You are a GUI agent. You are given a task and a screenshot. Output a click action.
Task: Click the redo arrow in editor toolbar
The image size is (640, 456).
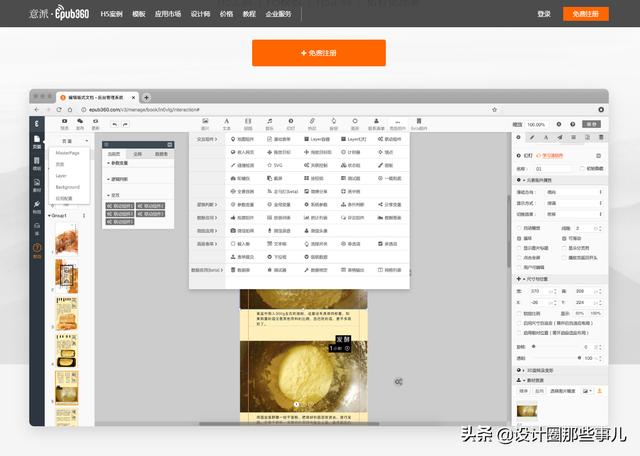(125, 124)
